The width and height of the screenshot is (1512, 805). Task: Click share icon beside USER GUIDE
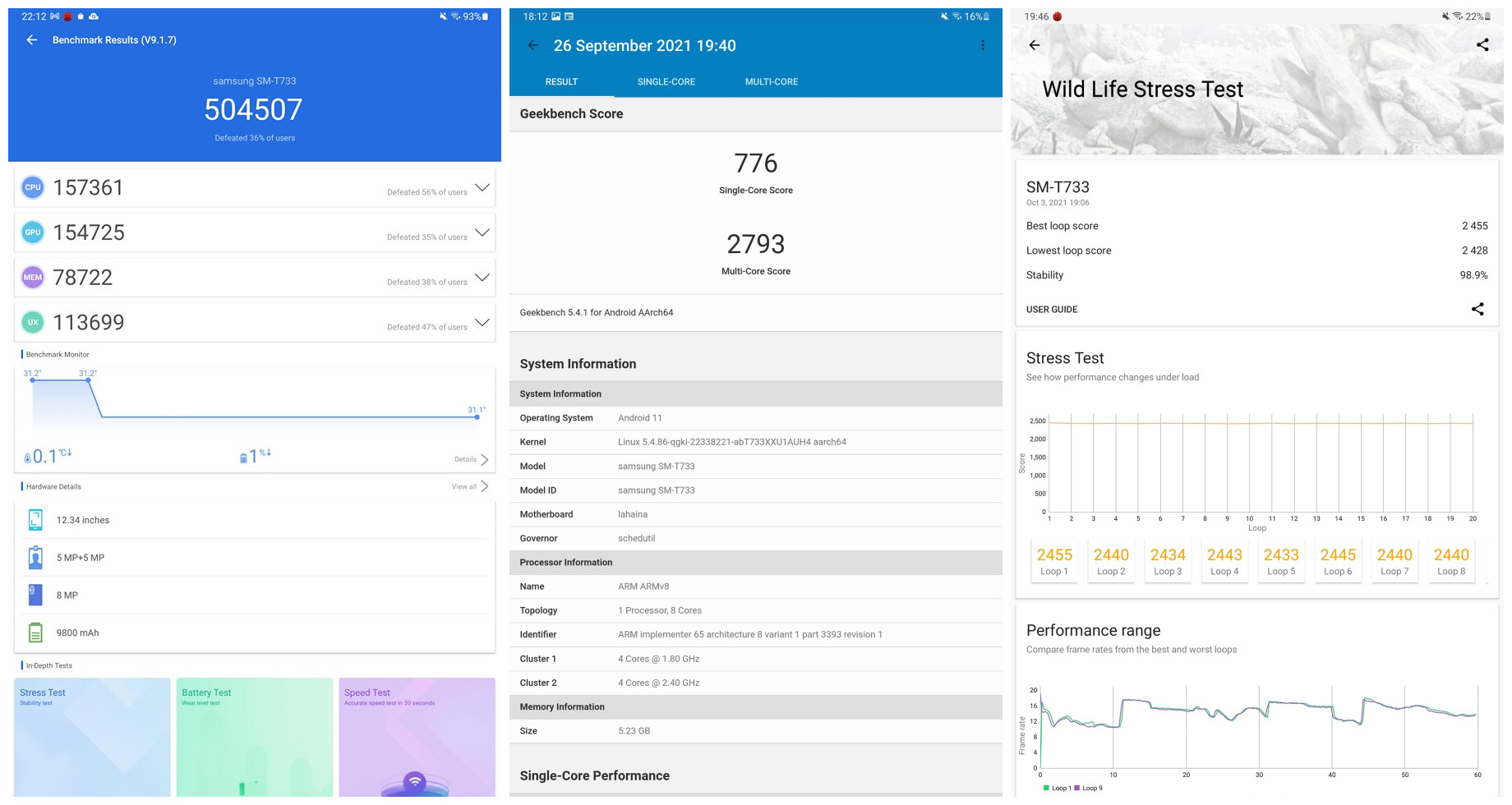click(1477, 309)
